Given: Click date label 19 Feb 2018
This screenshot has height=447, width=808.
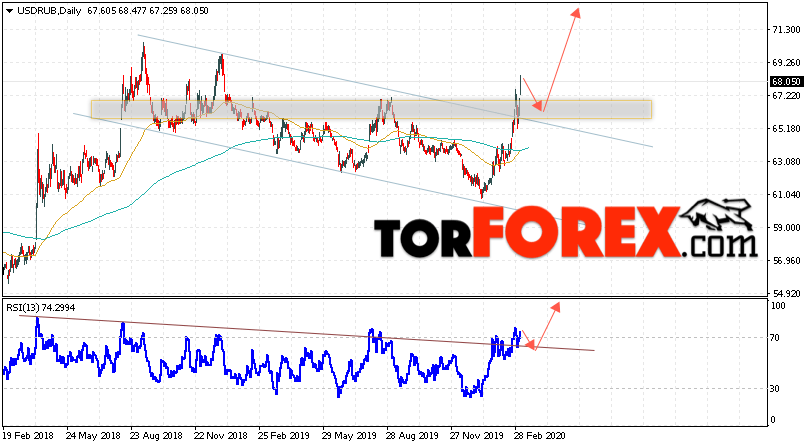Looking at the screenshot, I should (x=28, y=436).
